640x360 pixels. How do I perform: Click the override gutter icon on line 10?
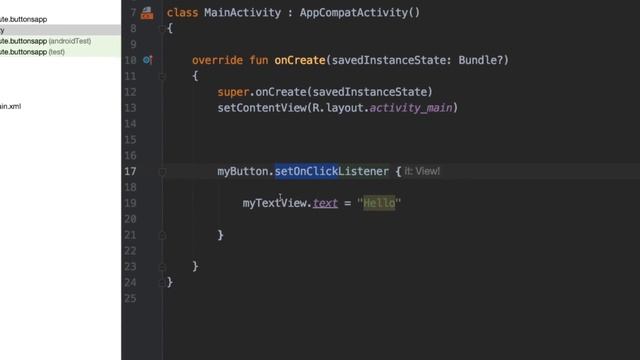pos(148,60)
